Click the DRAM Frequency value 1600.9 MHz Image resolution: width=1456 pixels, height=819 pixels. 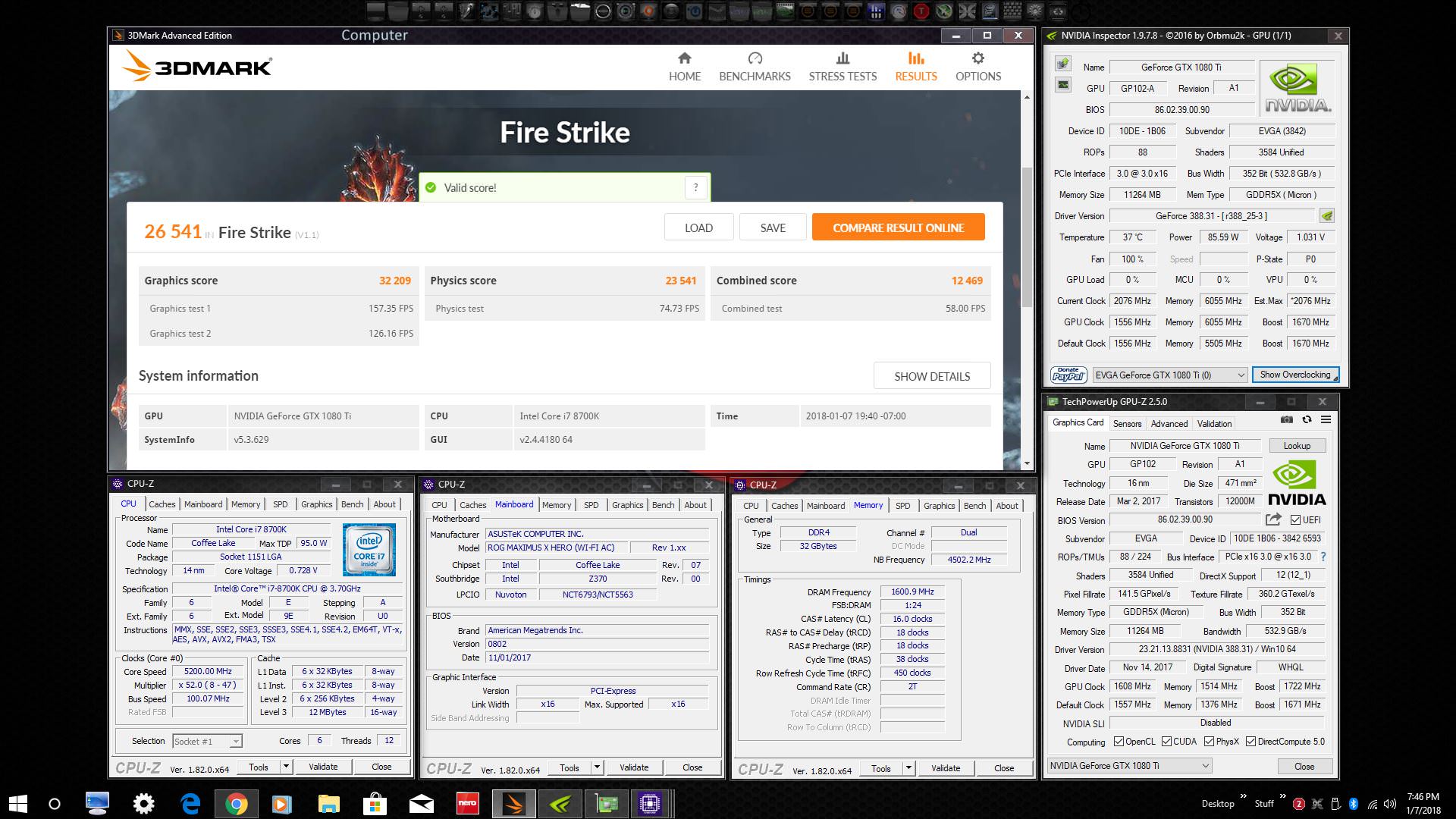[912, 591]
